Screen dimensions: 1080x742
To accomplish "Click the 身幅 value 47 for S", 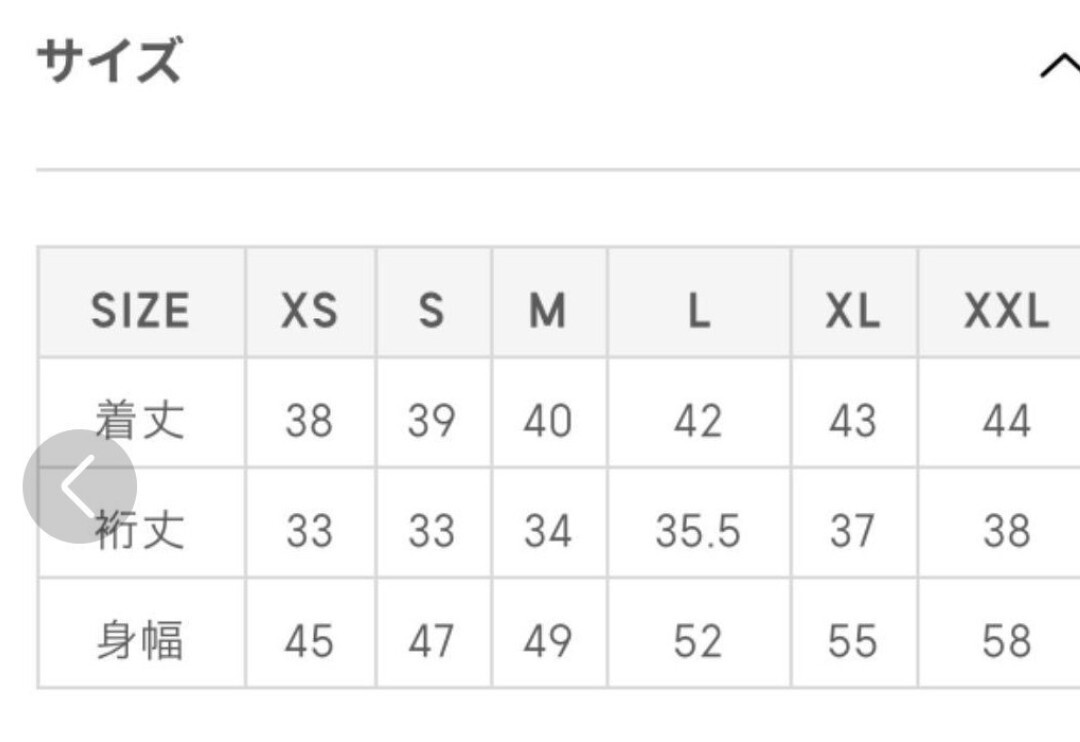I will tap(432, 640).
